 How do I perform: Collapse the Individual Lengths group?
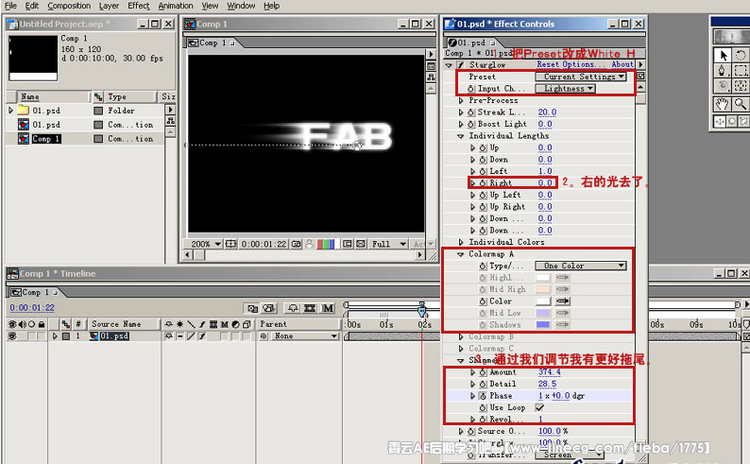point(461,136)
